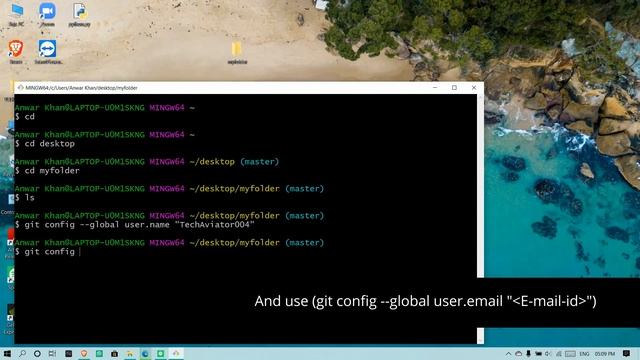
Task: Open the clock showing 05:09 PM
Action: pos(604,353)
